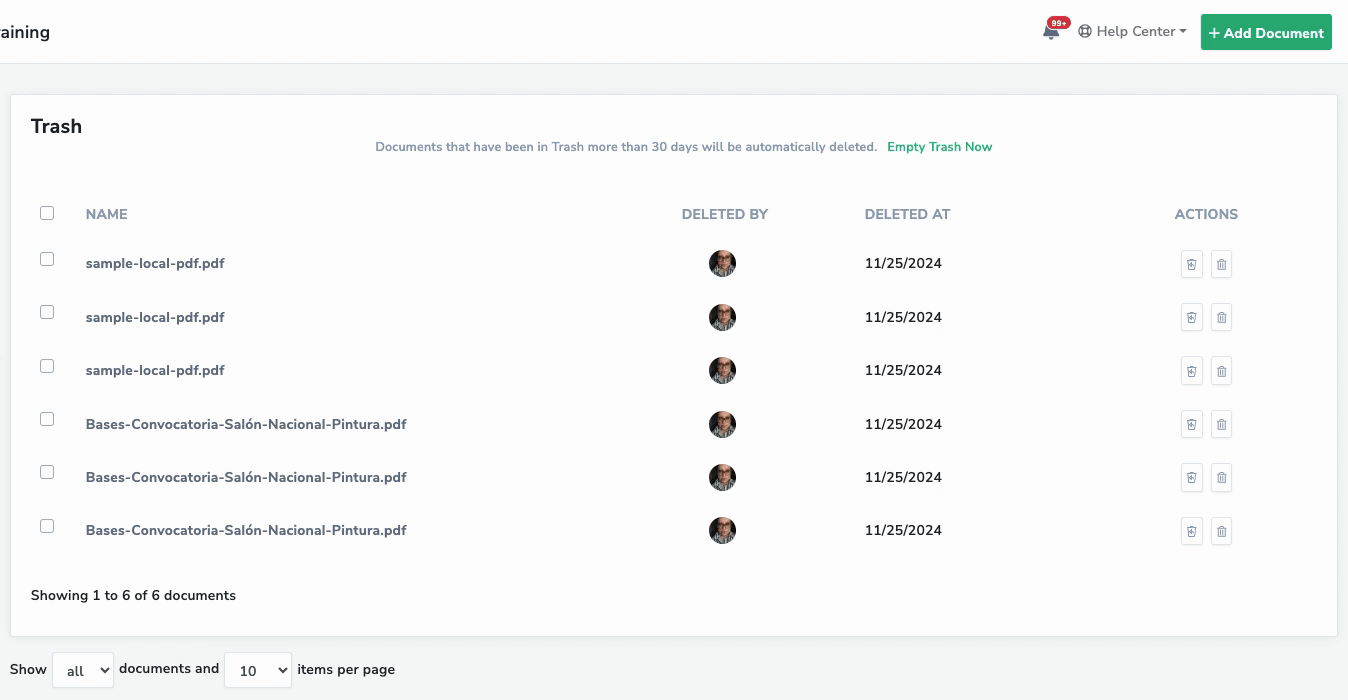1348x700 pixels.
Task: Open notifications bell with 99+ badge
Action: tap(1051, 32)
